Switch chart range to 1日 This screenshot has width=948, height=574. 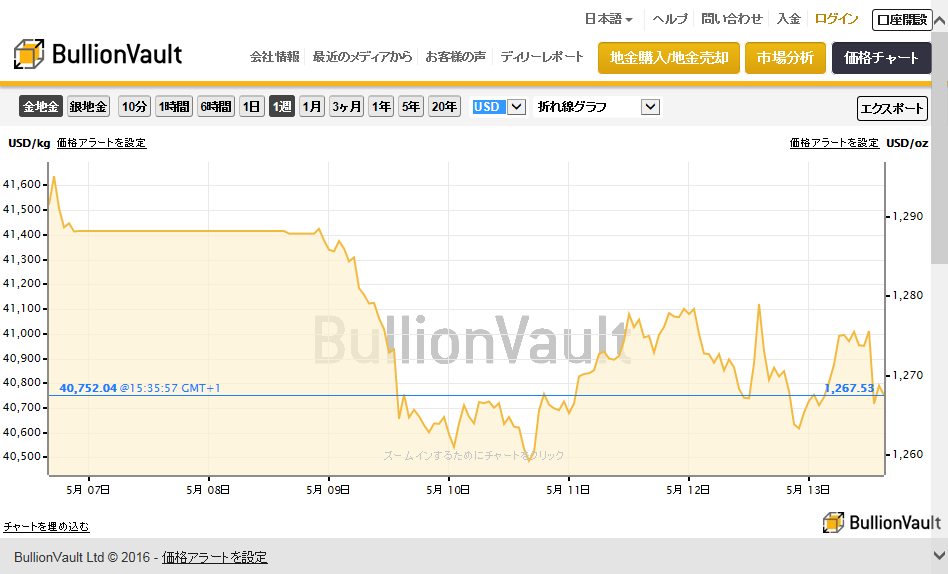click(252, 106)
